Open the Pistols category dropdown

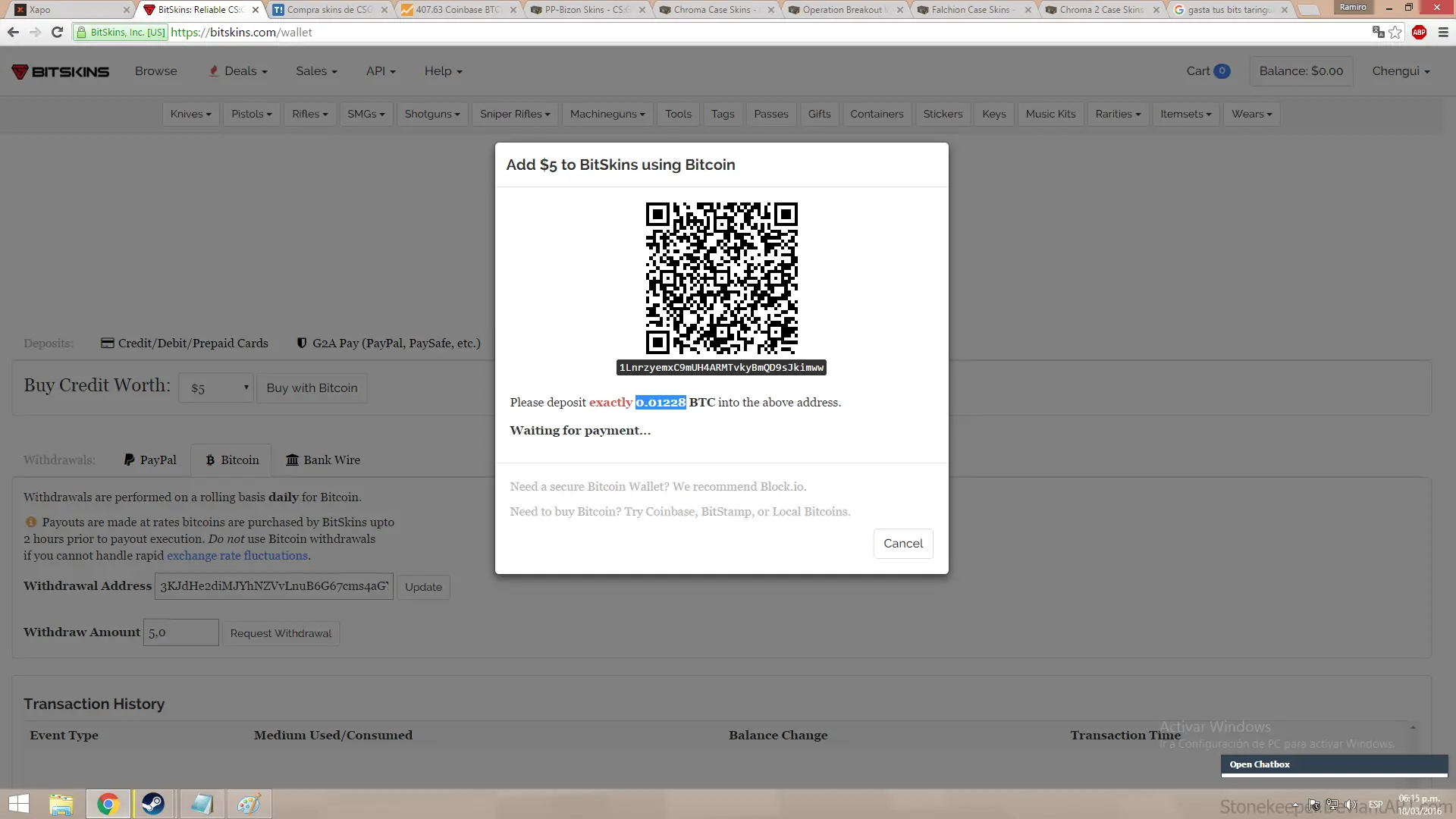(x=252, y=114)
